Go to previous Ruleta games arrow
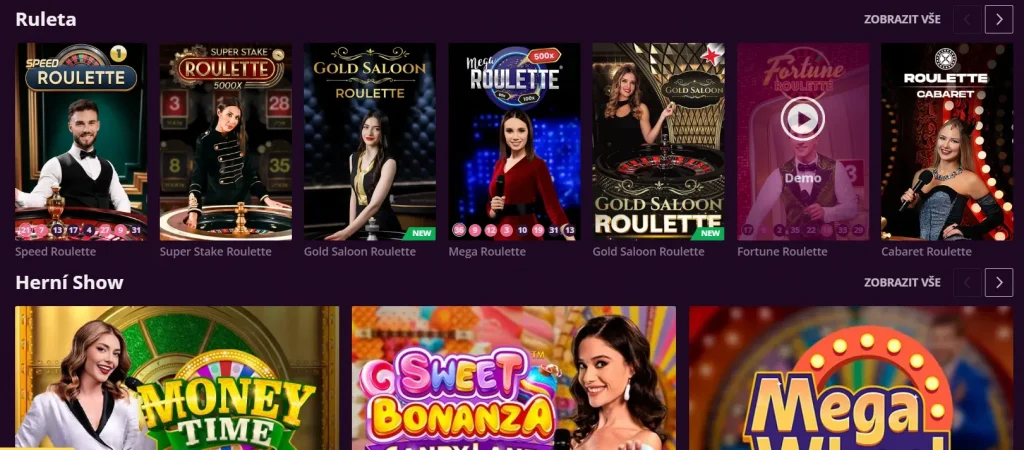Viewport: 1024px width, 450px height. 967,20
